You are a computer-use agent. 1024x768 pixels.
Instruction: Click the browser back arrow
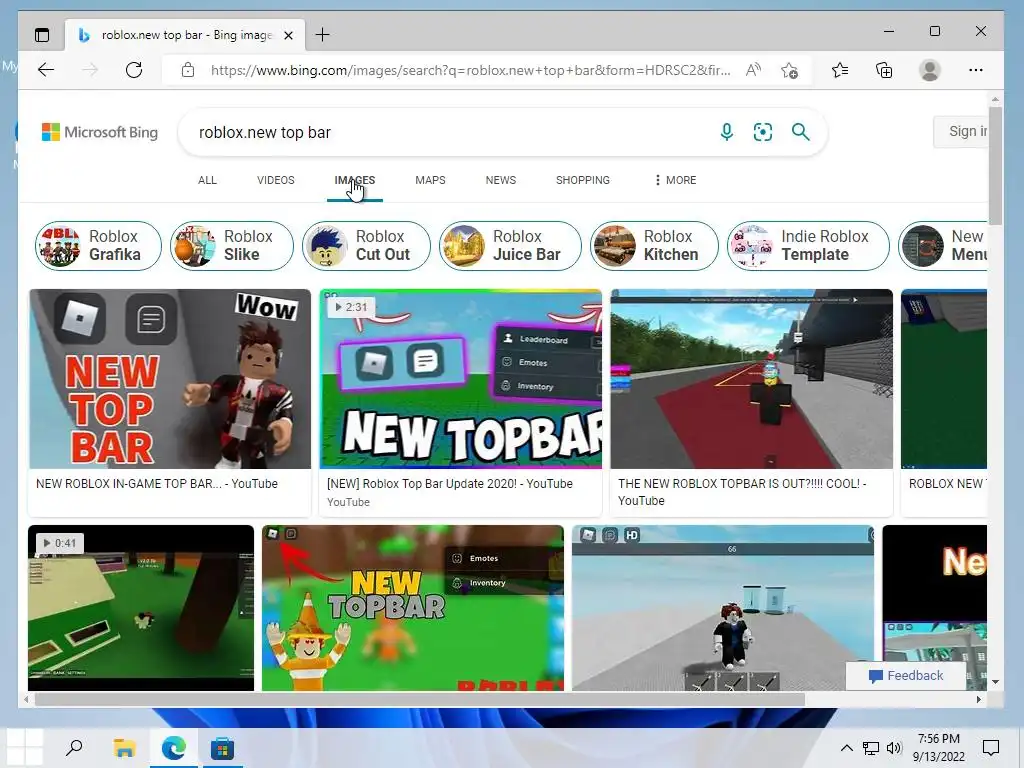(x=46, y=70)
